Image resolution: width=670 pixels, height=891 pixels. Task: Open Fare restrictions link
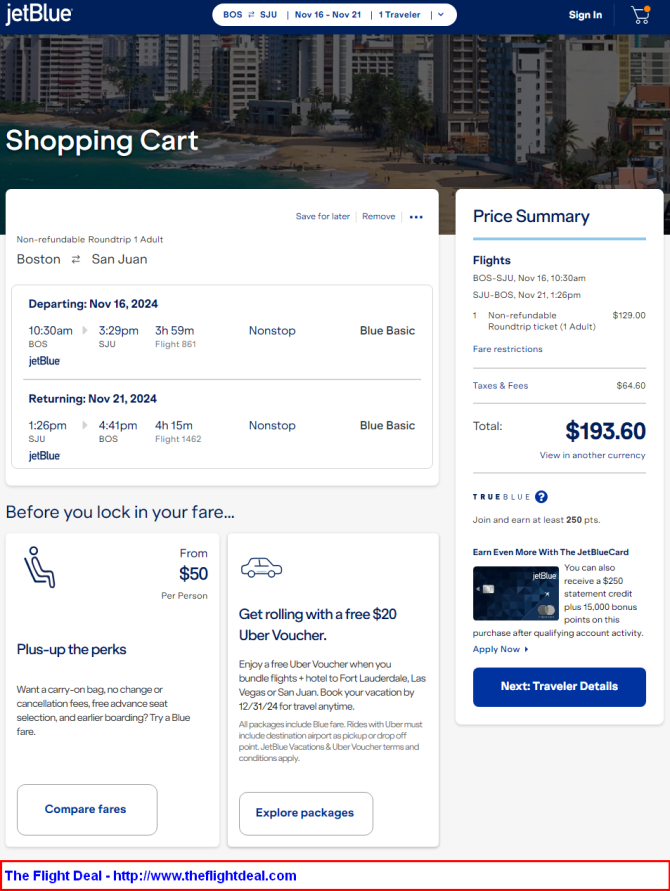(x=507, y=349)
